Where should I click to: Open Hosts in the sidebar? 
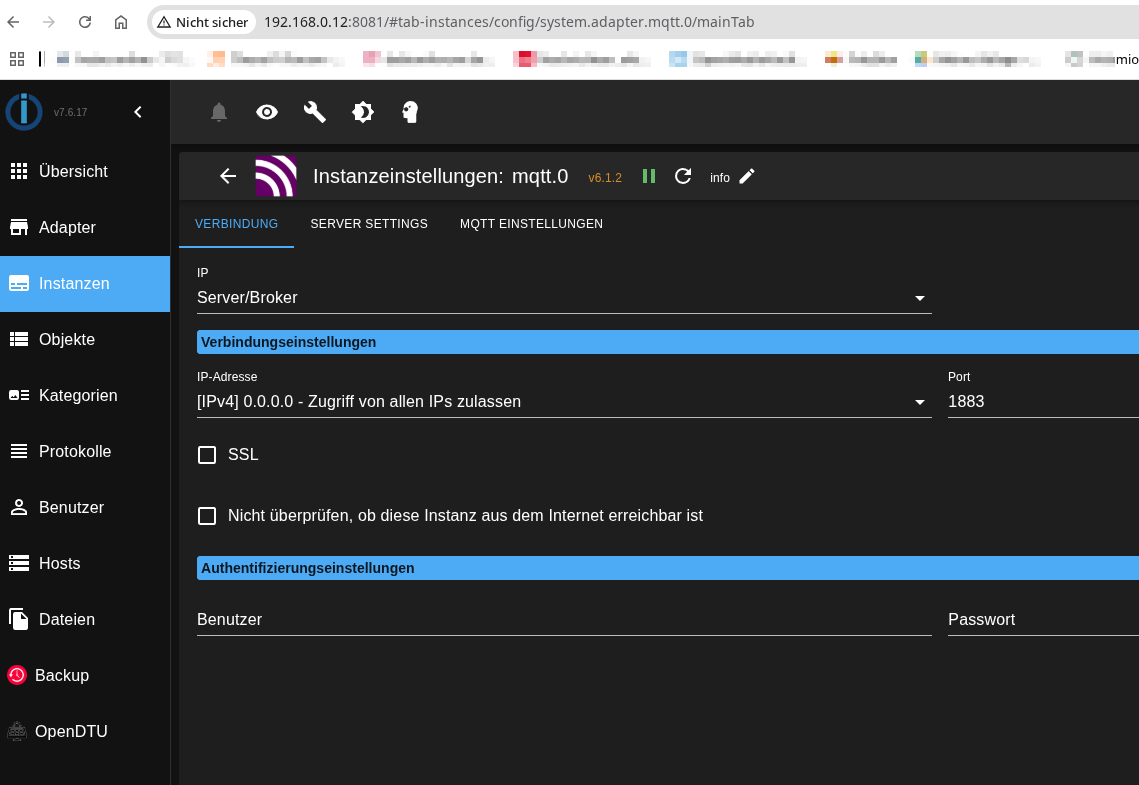coord(85,563)
